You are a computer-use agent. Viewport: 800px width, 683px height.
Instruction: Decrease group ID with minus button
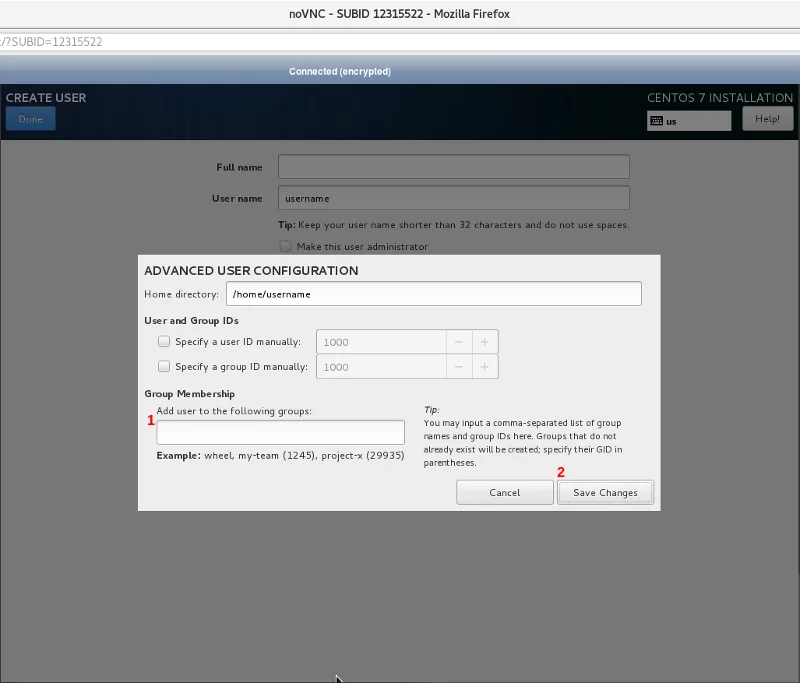(459, 367)
